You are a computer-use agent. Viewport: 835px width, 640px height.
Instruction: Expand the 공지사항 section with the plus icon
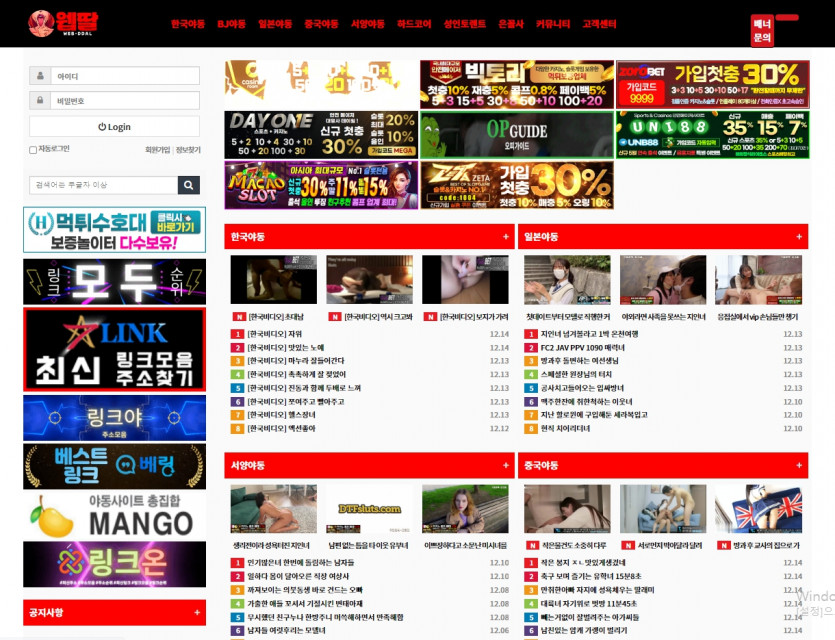point(197,614)
